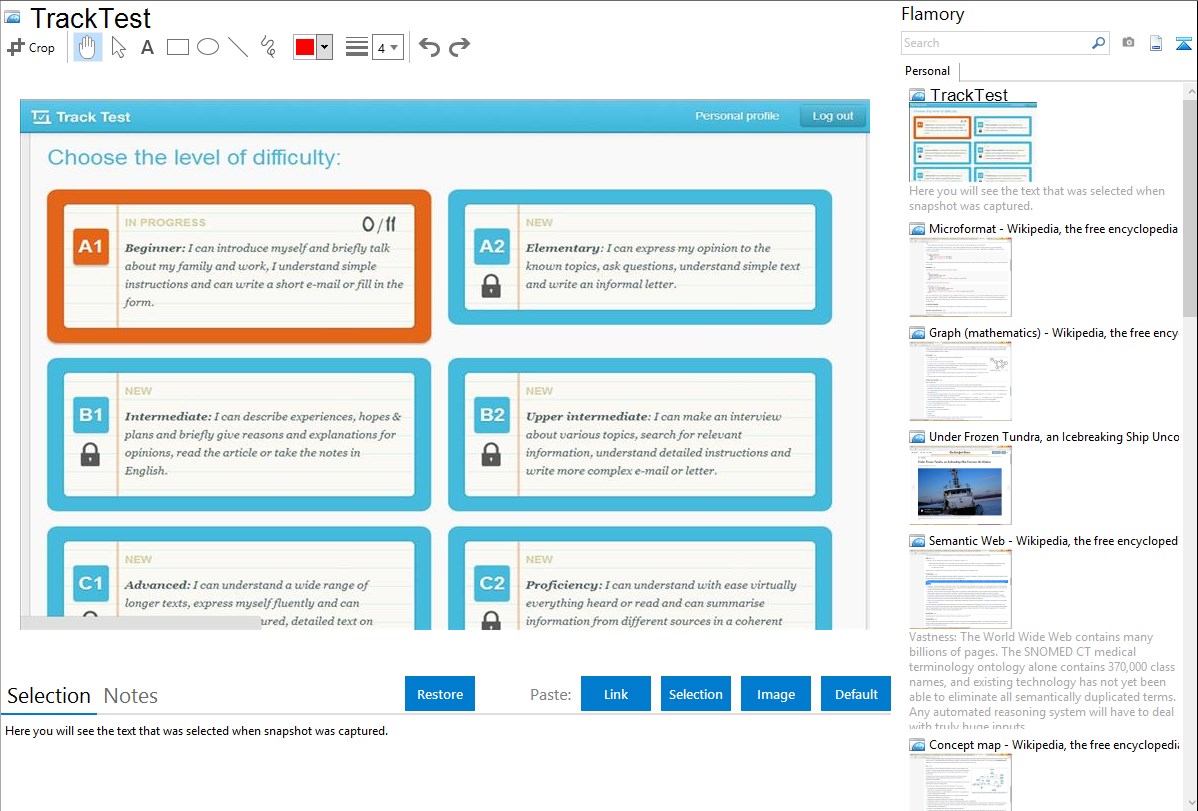Select the text annotation tool
The height and width of the screenshot is (811, 1198).
(x=147, y=47)
